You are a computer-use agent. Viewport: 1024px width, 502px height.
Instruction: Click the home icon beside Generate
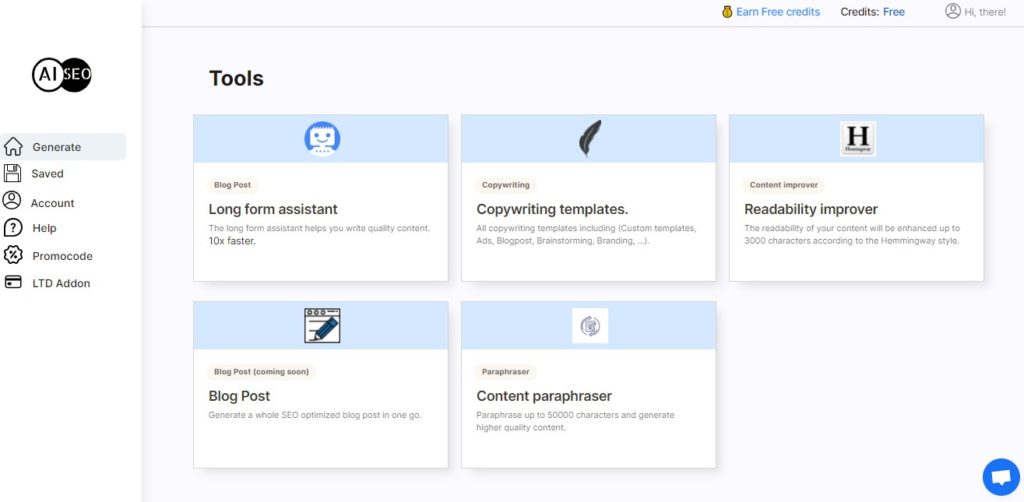(x=13, y=147)
